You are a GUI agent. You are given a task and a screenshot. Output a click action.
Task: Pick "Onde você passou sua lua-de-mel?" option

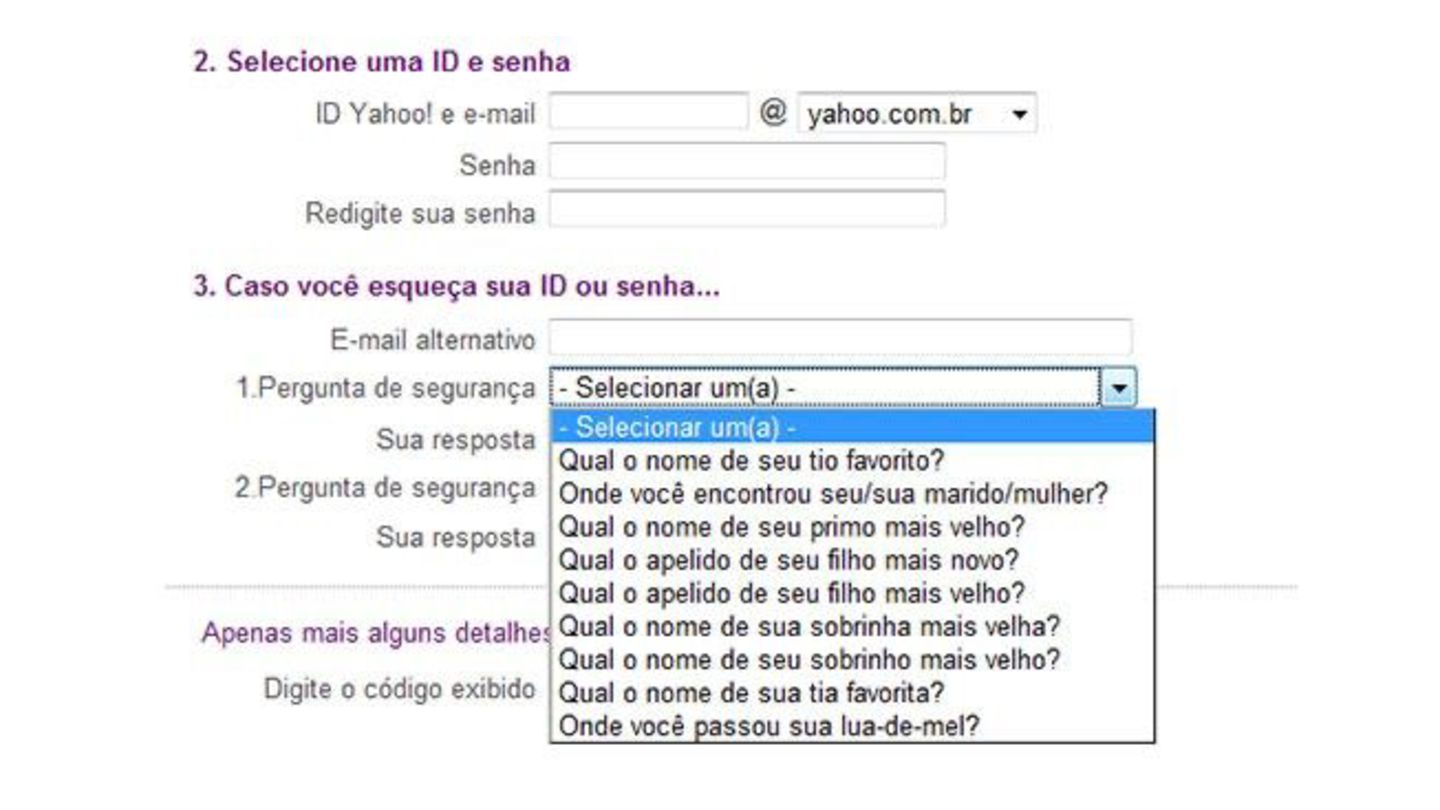coord(769,726)
